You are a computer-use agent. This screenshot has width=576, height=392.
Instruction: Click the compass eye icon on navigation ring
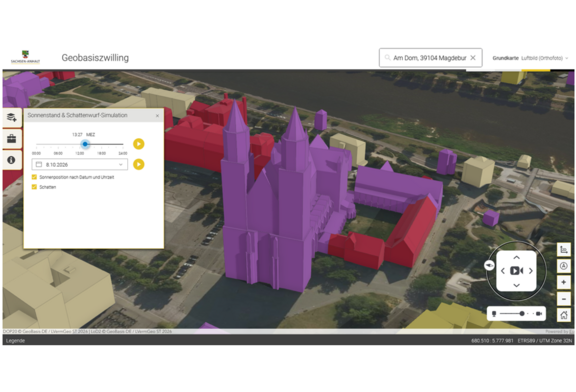489,265
